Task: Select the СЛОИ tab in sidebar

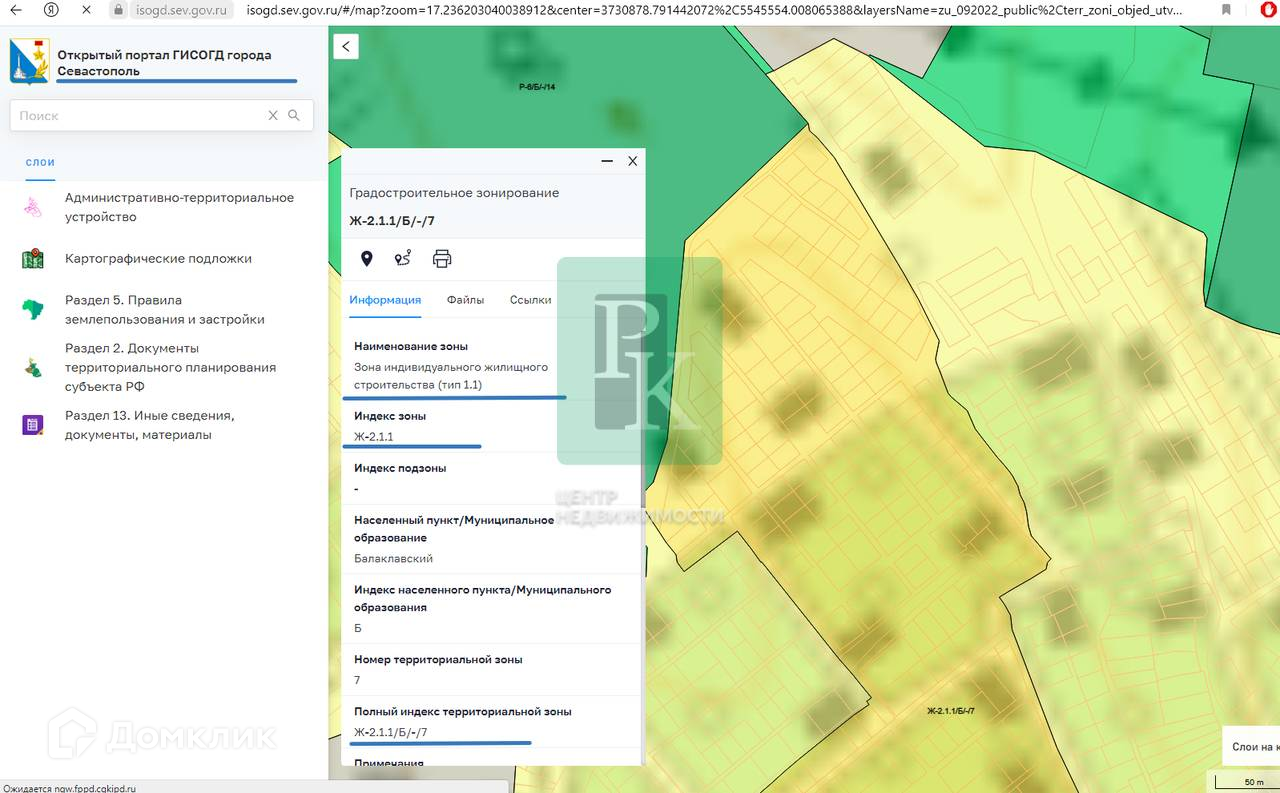Action: point(40,162)
